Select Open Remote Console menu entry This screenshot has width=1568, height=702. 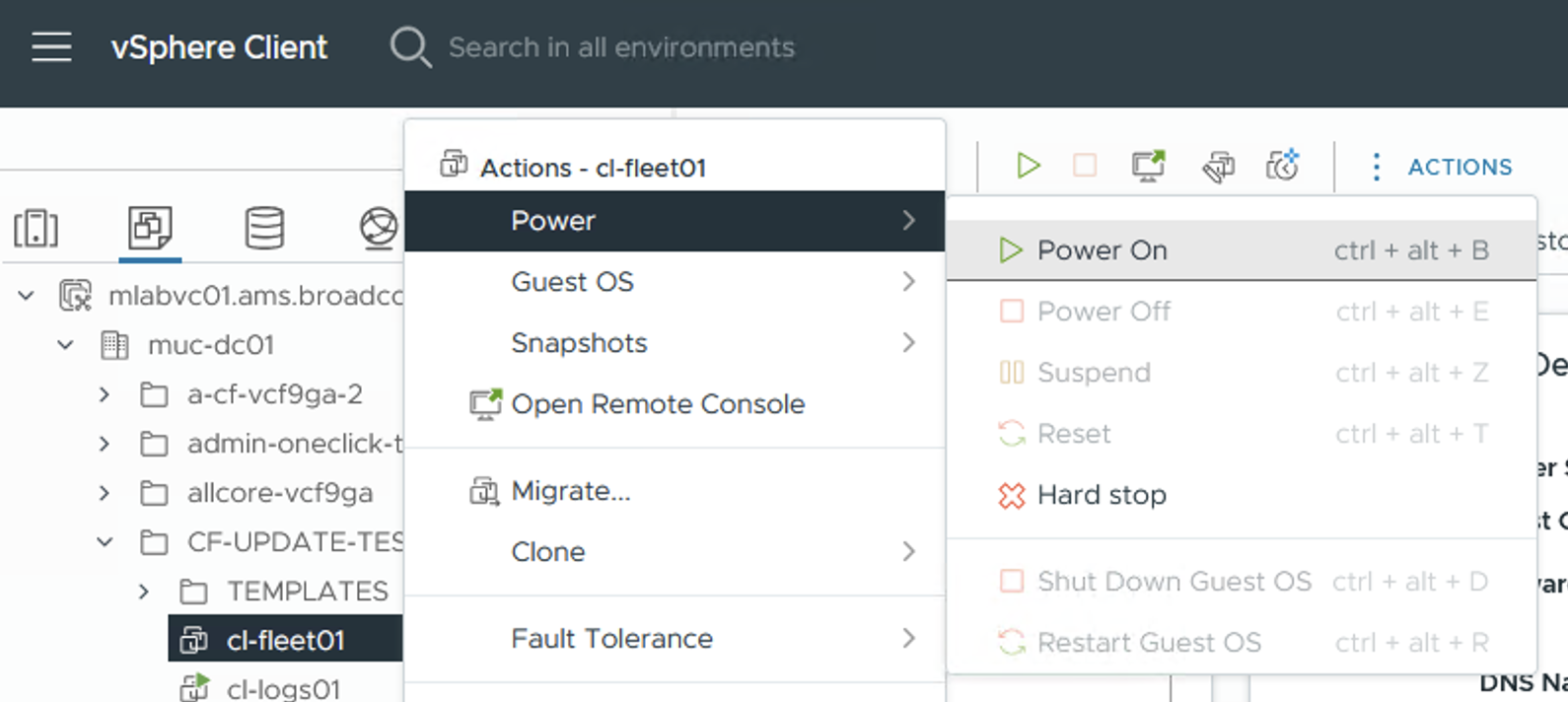657,404
